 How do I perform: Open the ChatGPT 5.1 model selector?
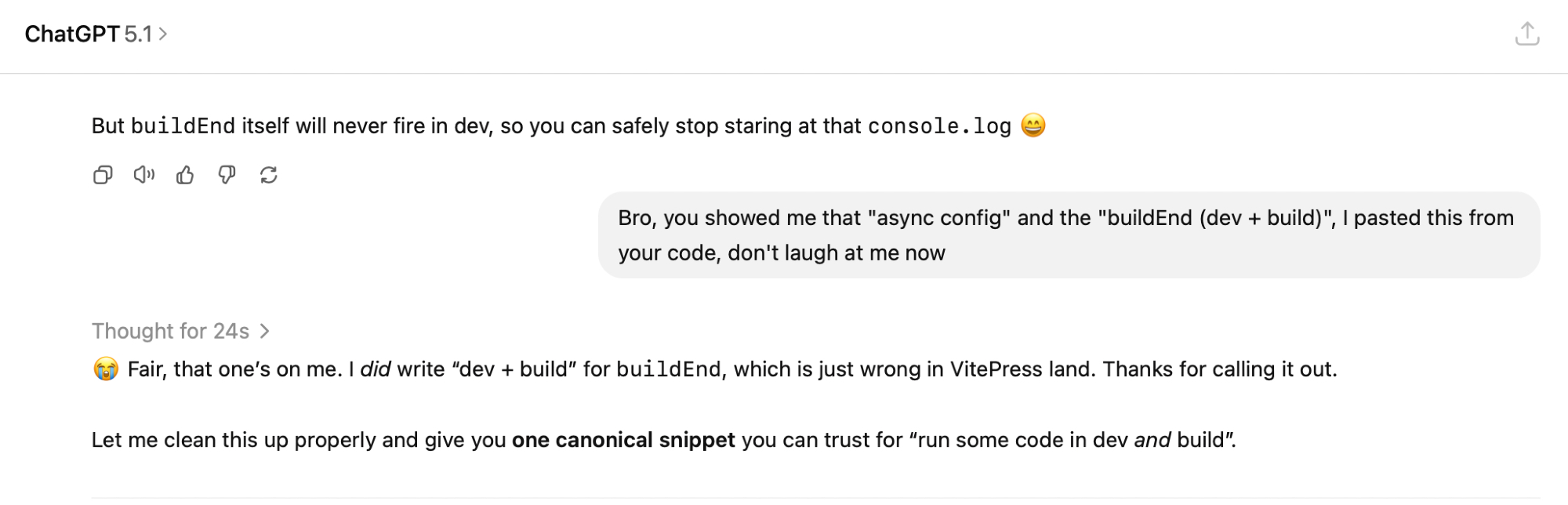tap(96, 35)
